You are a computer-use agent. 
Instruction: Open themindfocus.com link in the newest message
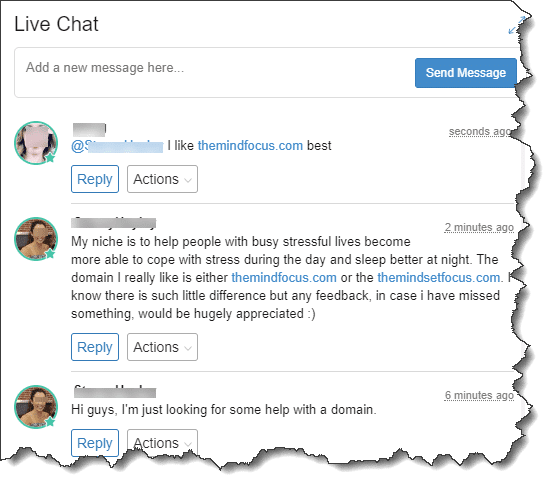(x=250, y=146)
